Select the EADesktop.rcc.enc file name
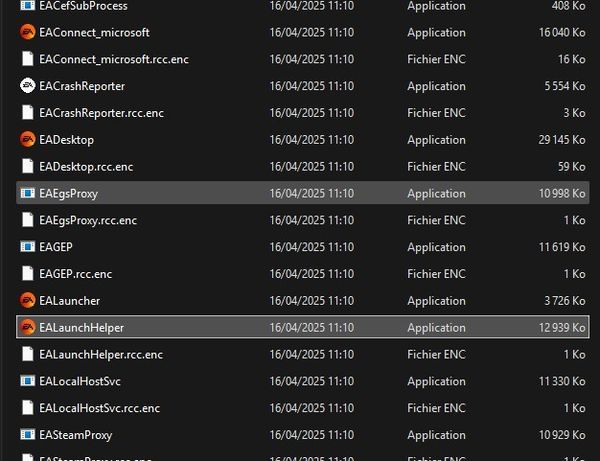This screenshot has height=461, width=600. (86, 166)
